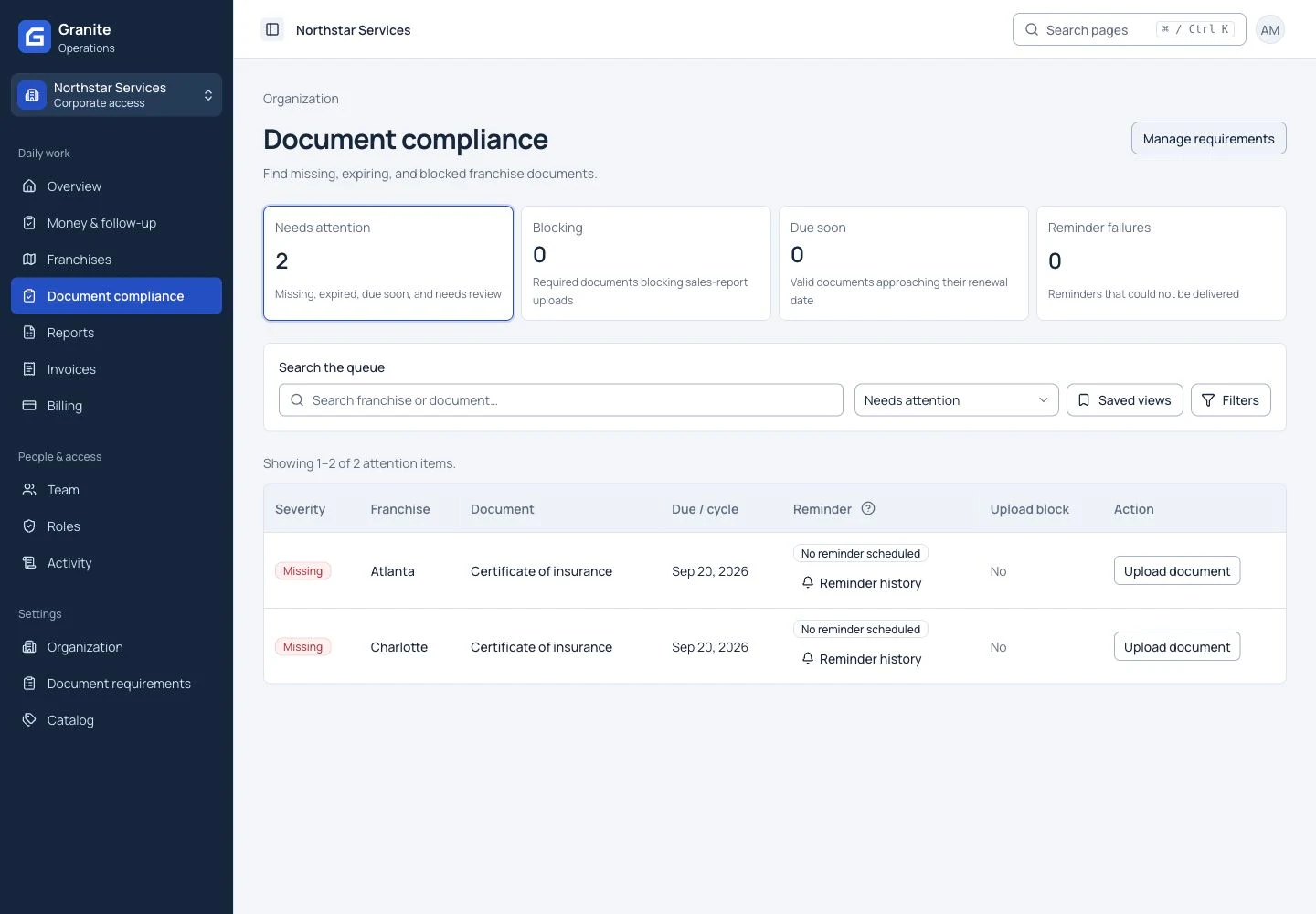This screenshot has width=1316, height=914.
Task: Select the Reminder failures summary card
Action: (x=1162, y=263)
